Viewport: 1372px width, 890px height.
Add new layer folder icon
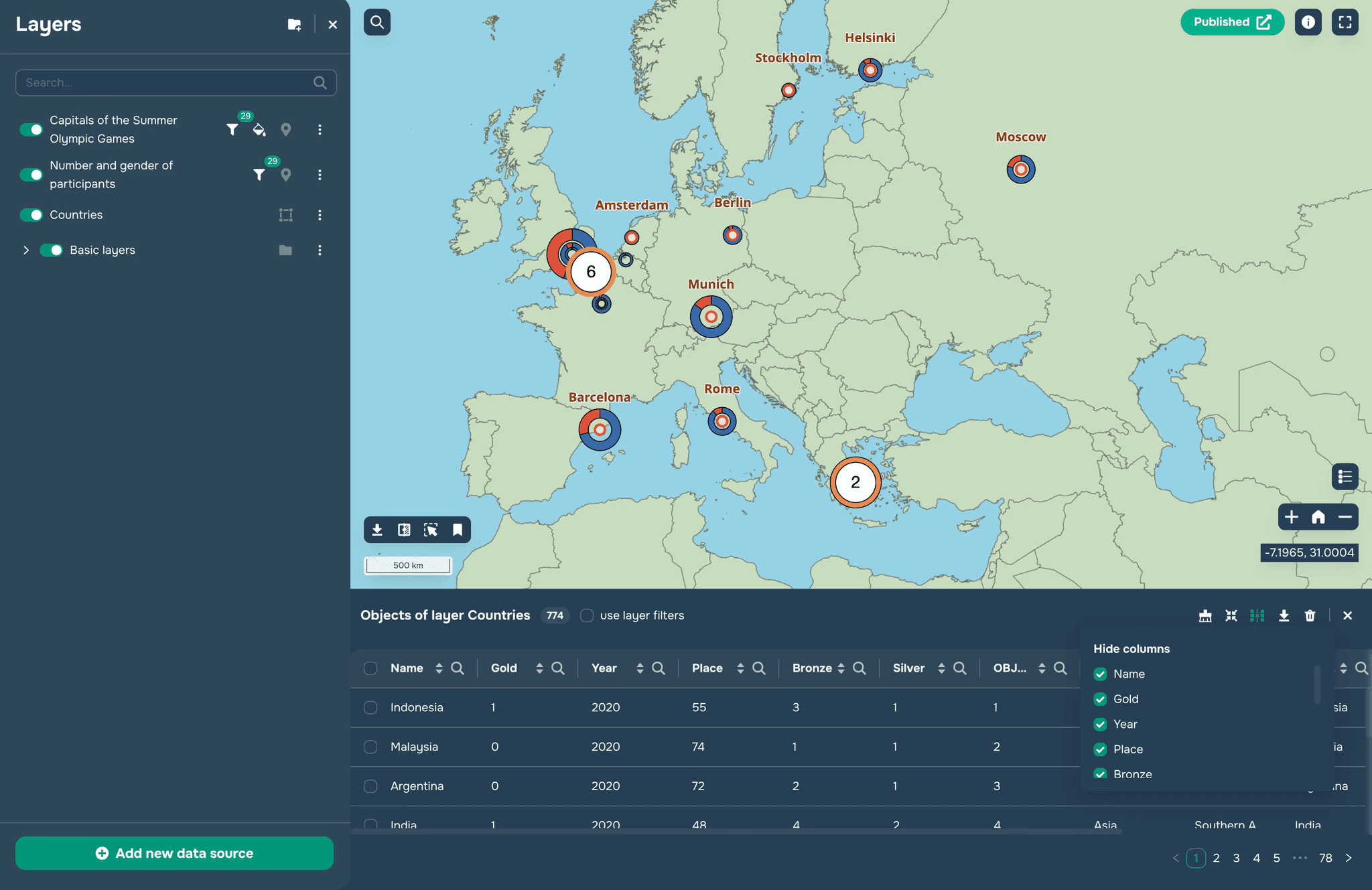(x=294, y=25)
